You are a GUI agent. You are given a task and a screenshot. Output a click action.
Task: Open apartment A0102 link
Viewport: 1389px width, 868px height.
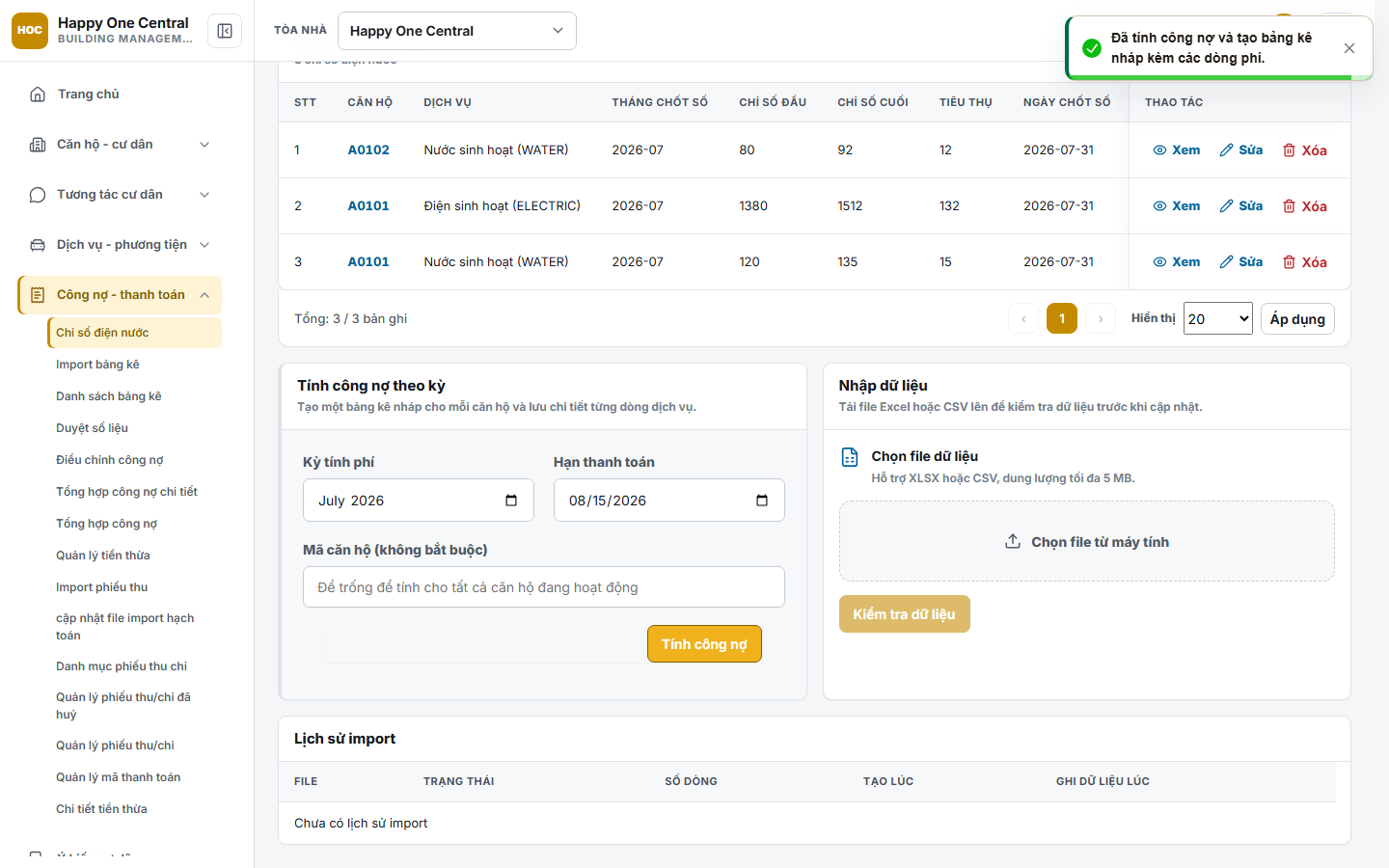coord(368,150)
